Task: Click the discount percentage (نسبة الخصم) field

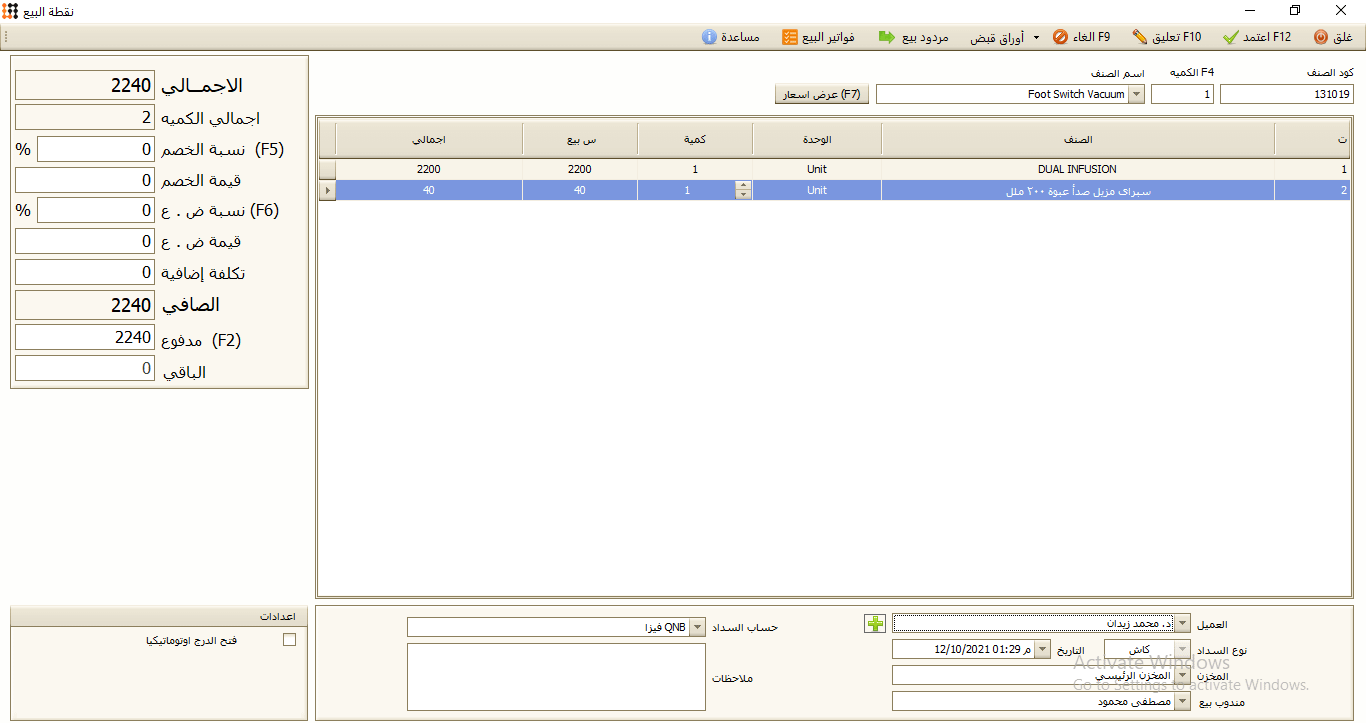Action: 95,150
